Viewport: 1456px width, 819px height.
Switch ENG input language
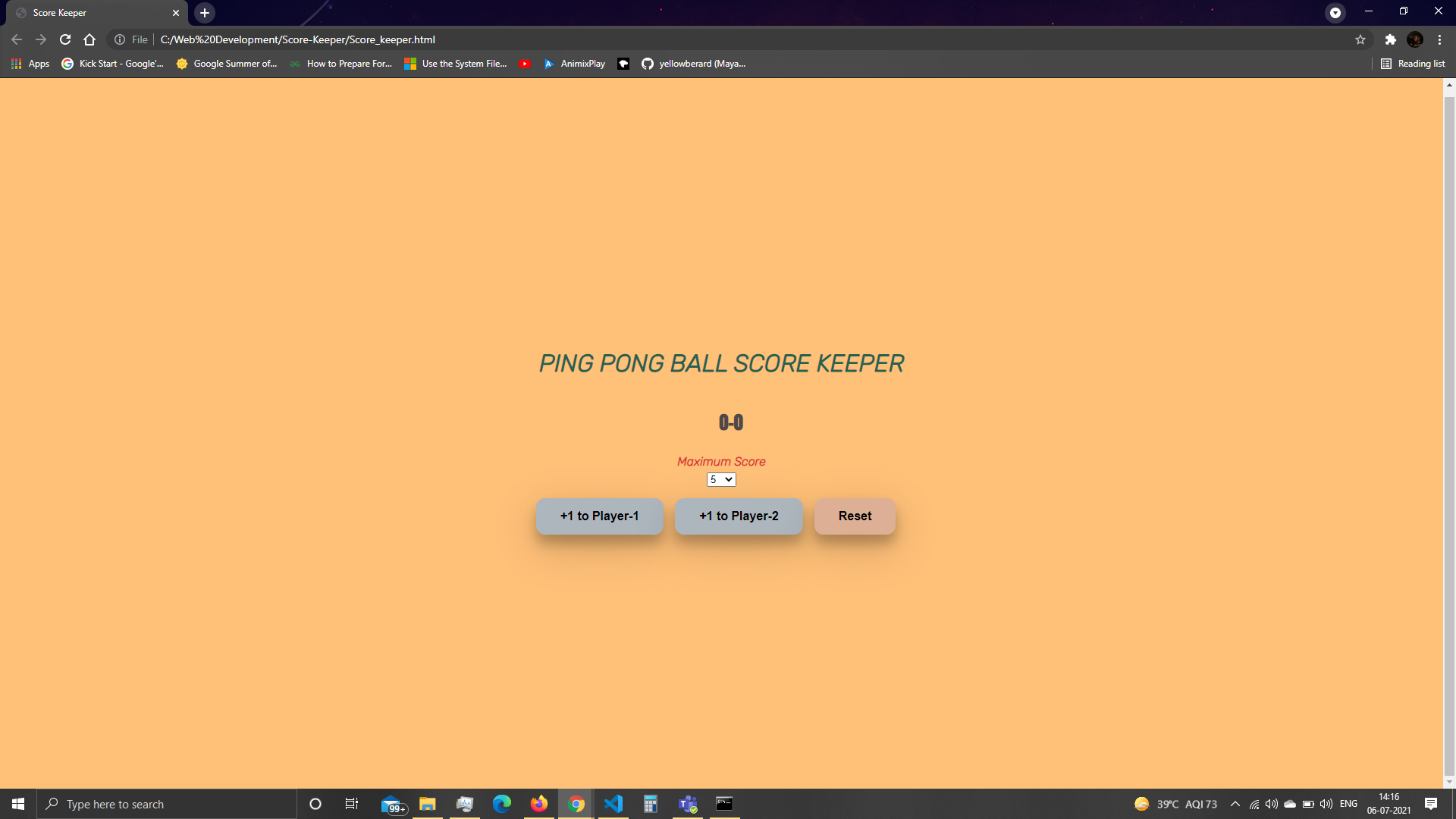(x=1348, y=804)
